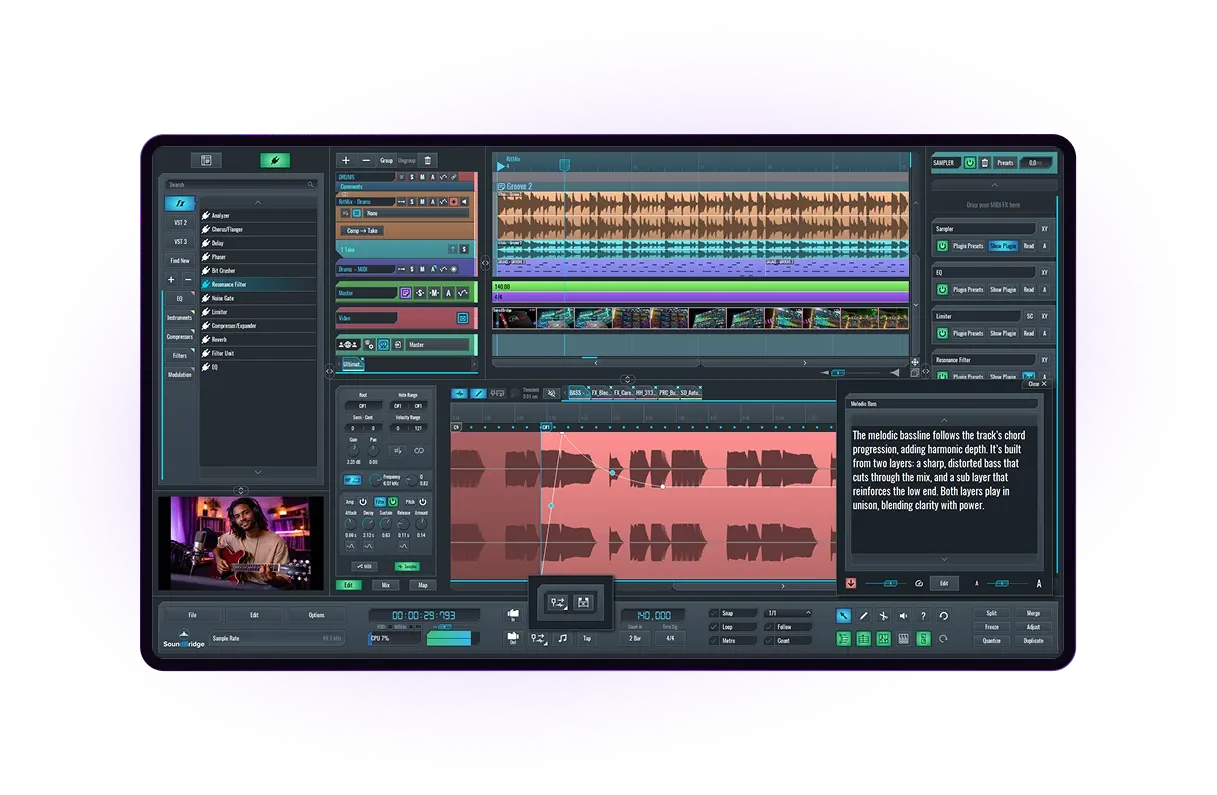Select the scissors cut tool
This screenshot has height=795, width=1217.
click(x=883, y=616)
